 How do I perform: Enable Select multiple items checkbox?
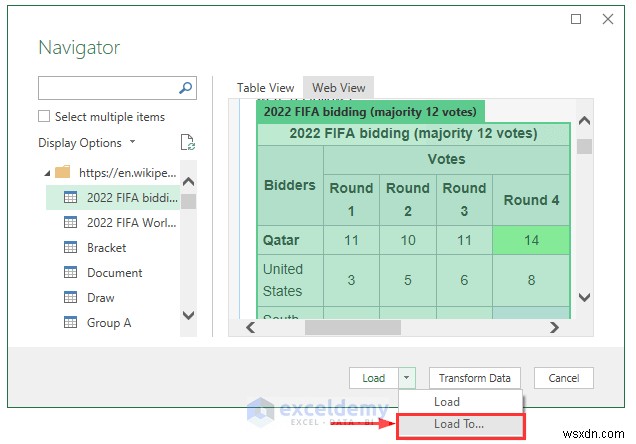click(44, 116)
